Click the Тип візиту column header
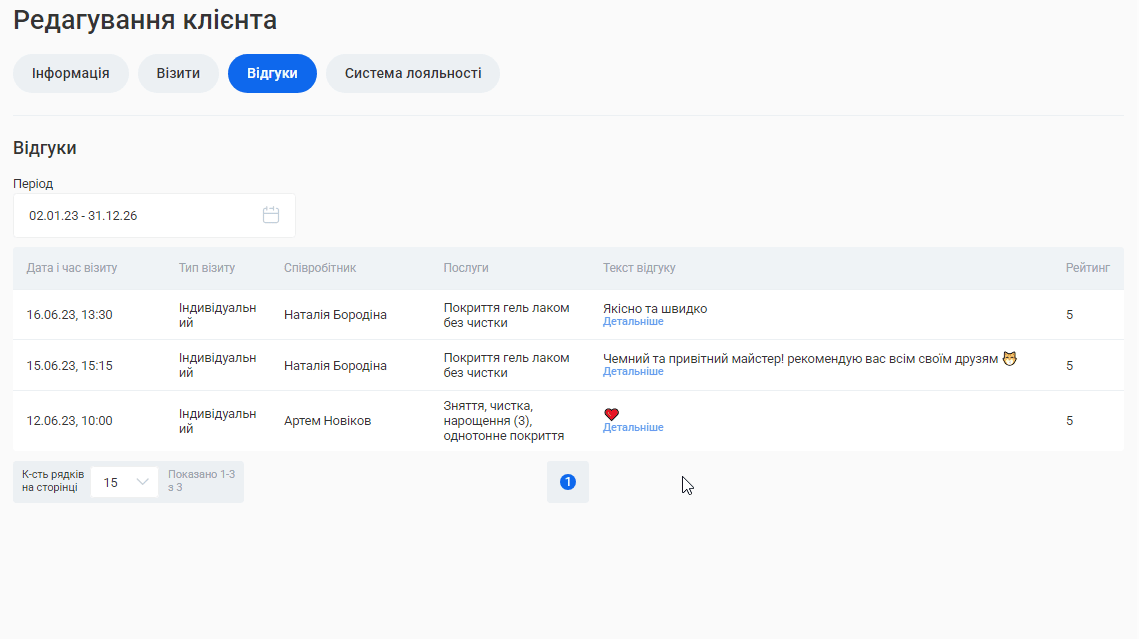Screen dimensions: 1139x639 [x=207, y=268]
